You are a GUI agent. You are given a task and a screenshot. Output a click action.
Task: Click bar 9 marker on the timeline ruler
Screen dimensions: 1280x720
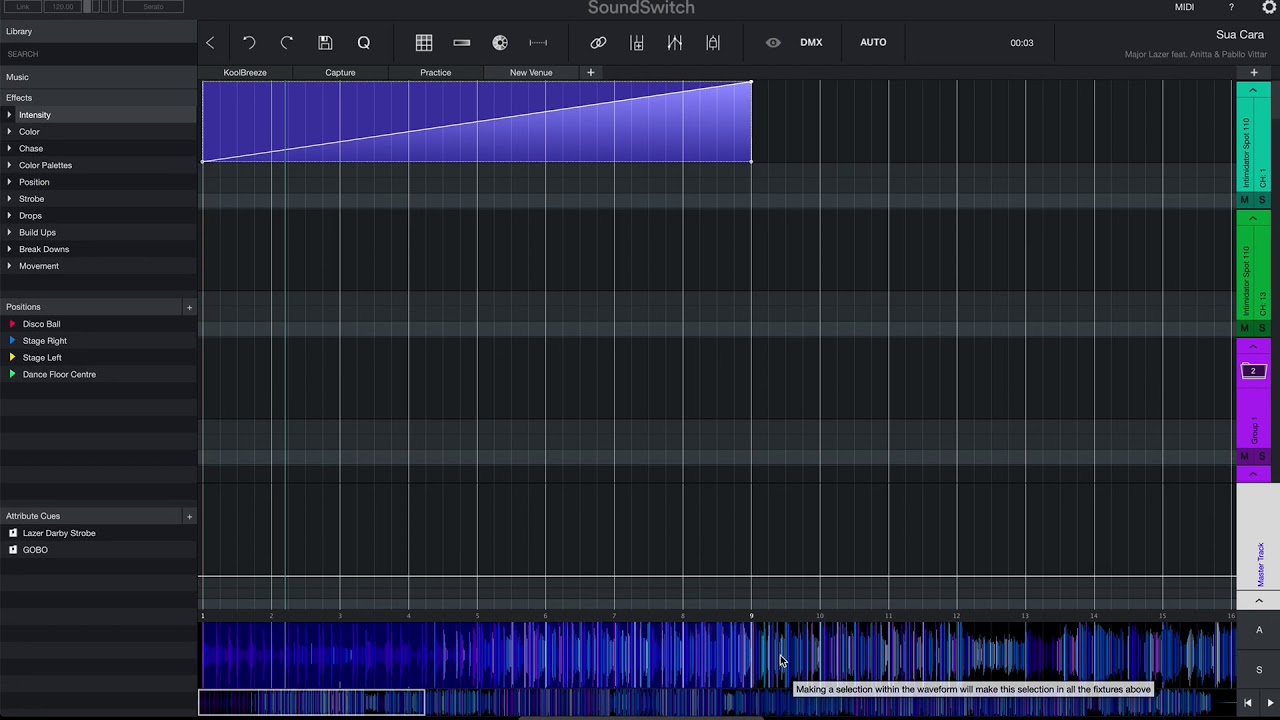tap(752, 616)
